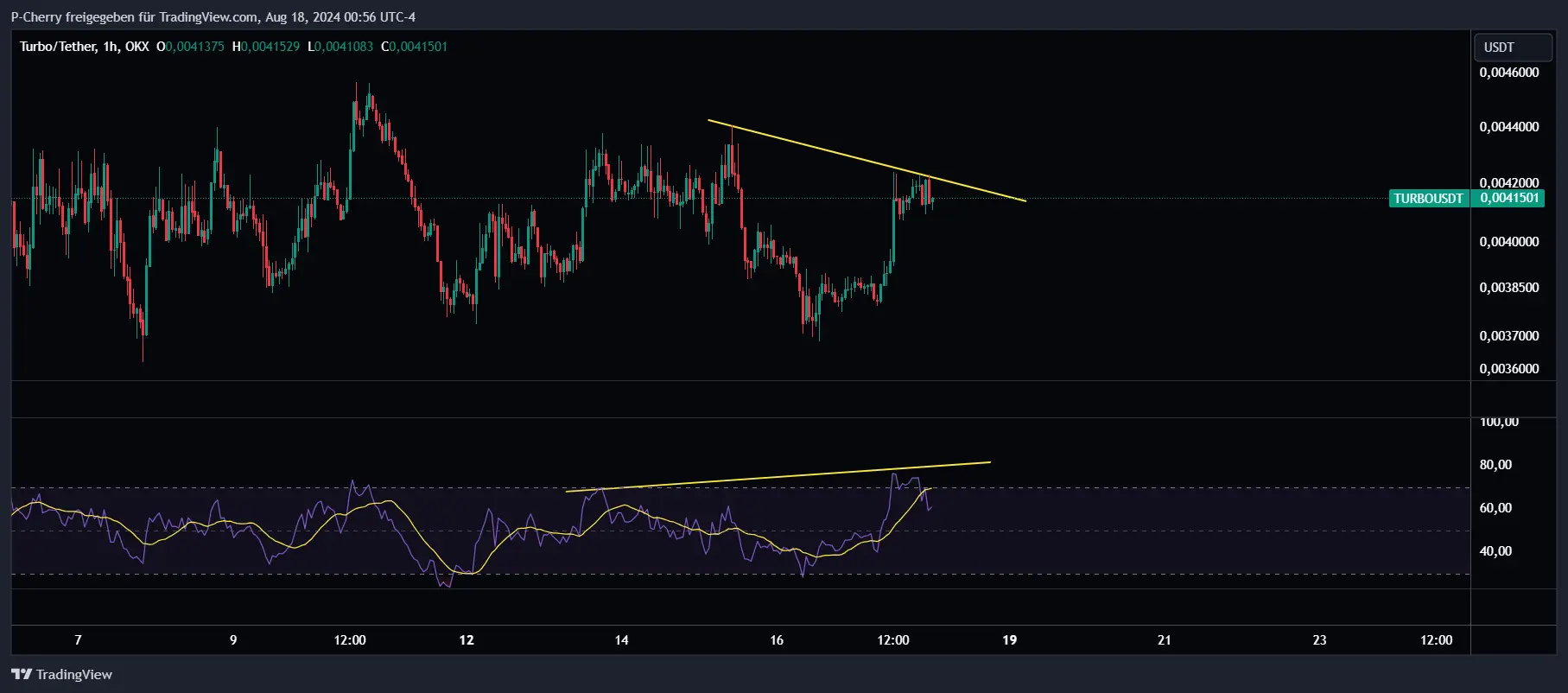Viewport: 1568px width, 693px height.
Task: Click the 0,0040000 price axis label
Action: click(x=1508, y=242)
